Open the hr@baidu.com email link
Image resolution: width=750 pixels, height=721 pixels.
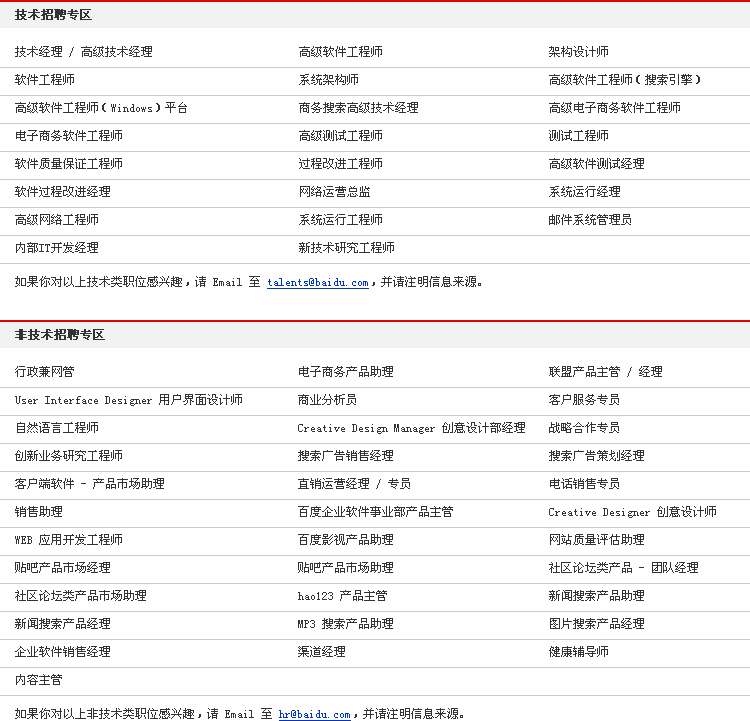(x=315, y=714)
